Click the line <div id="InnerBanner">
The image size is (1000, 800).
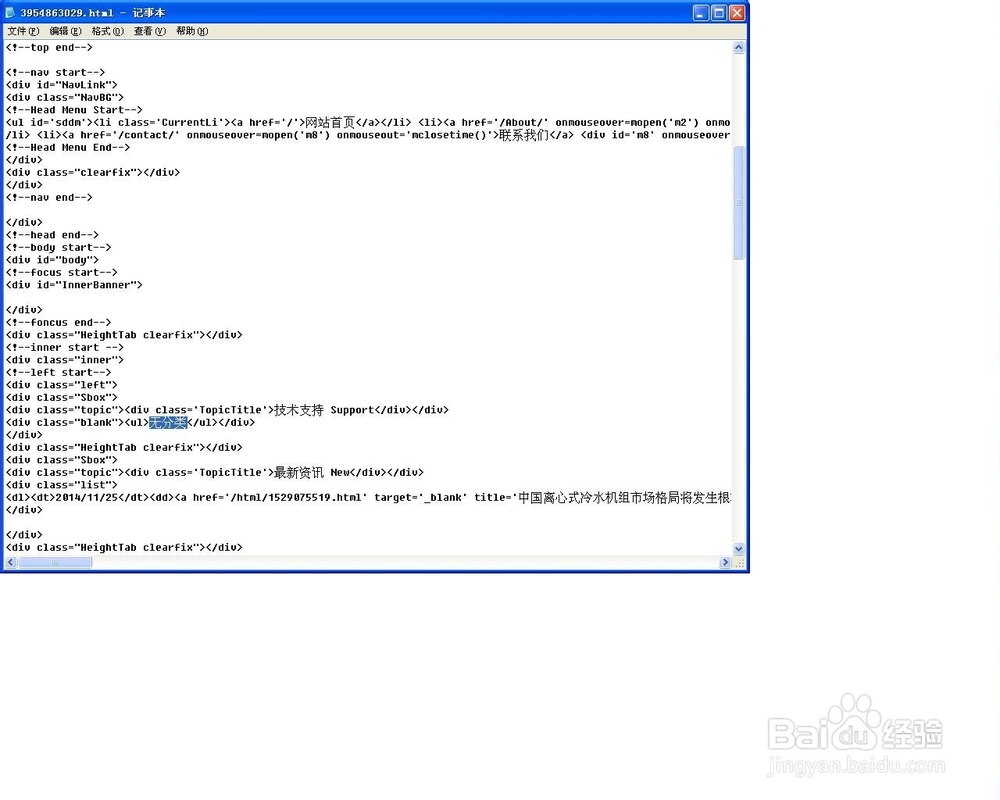click(x=74, y=285)
